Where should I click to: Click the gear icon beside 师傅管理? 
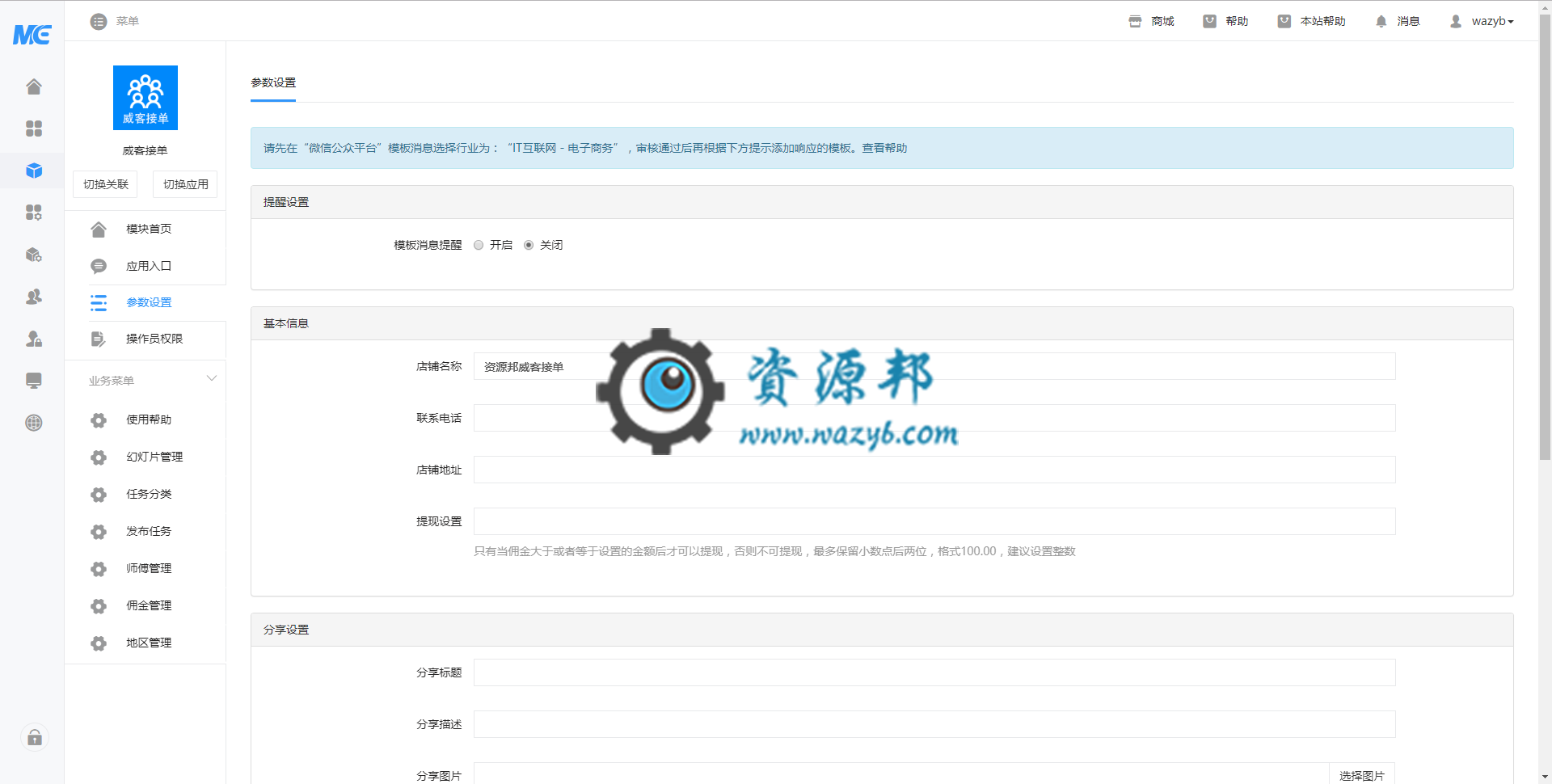coord(99,568)
